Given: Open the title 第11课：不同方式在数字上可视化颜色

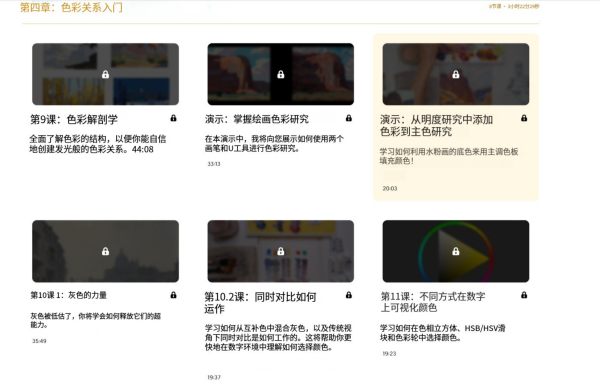Looking at the screenshot, I should pos(433,302).
